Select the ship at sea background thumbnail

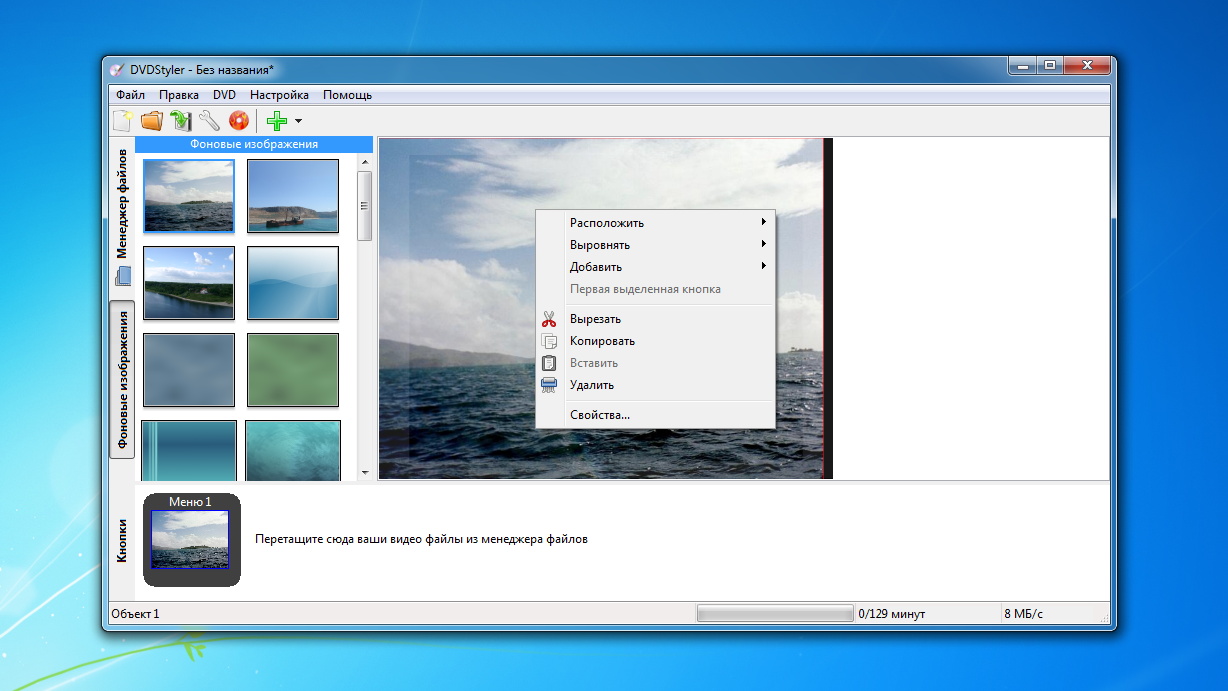pyautogui.click(x=293, y=196)
